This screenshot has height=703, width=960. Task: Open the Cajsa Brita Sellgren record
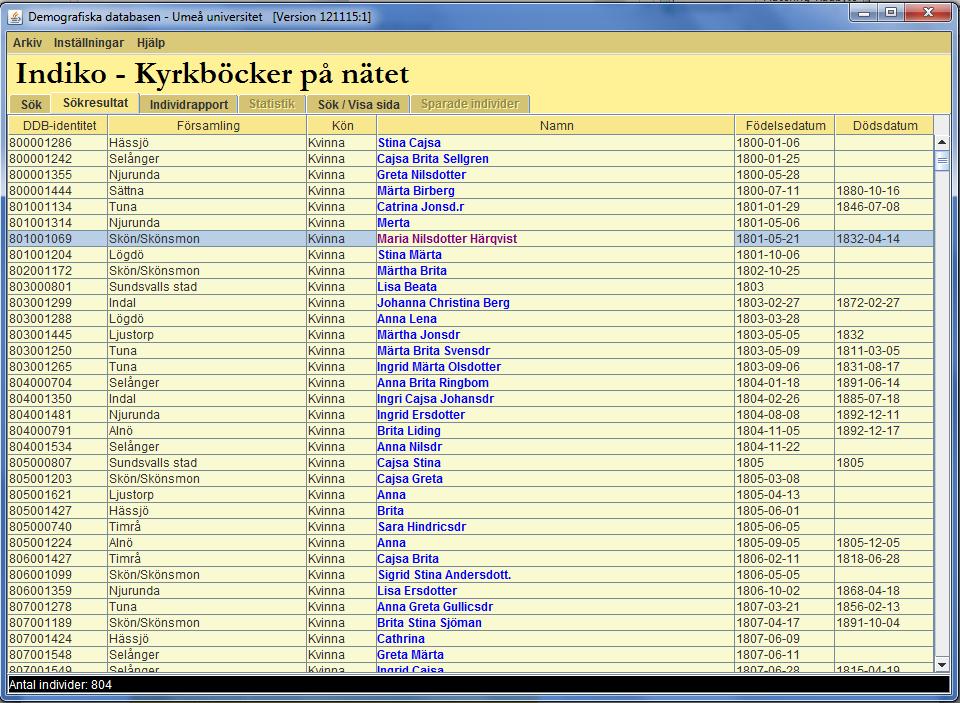click(x=433, y=159)
